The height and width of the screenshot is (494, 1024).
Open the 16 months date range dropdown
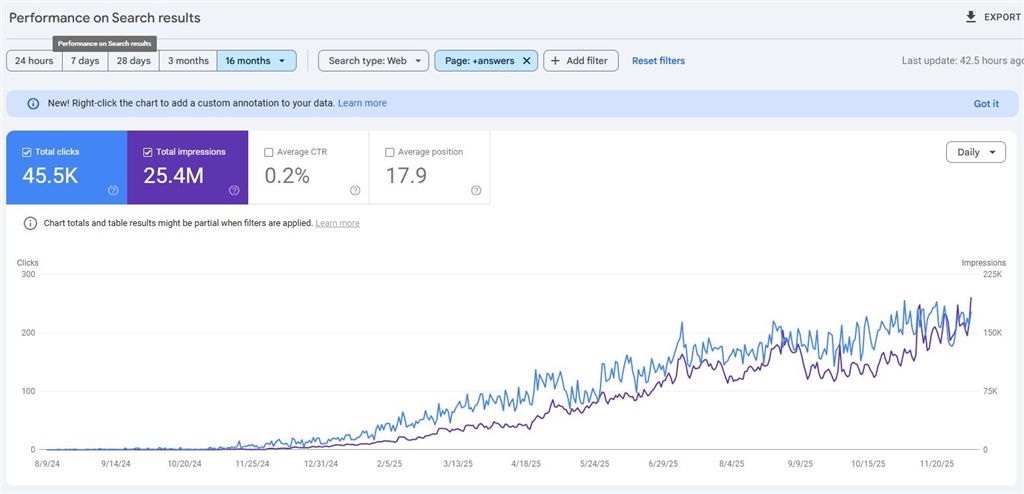coord(256,61)
